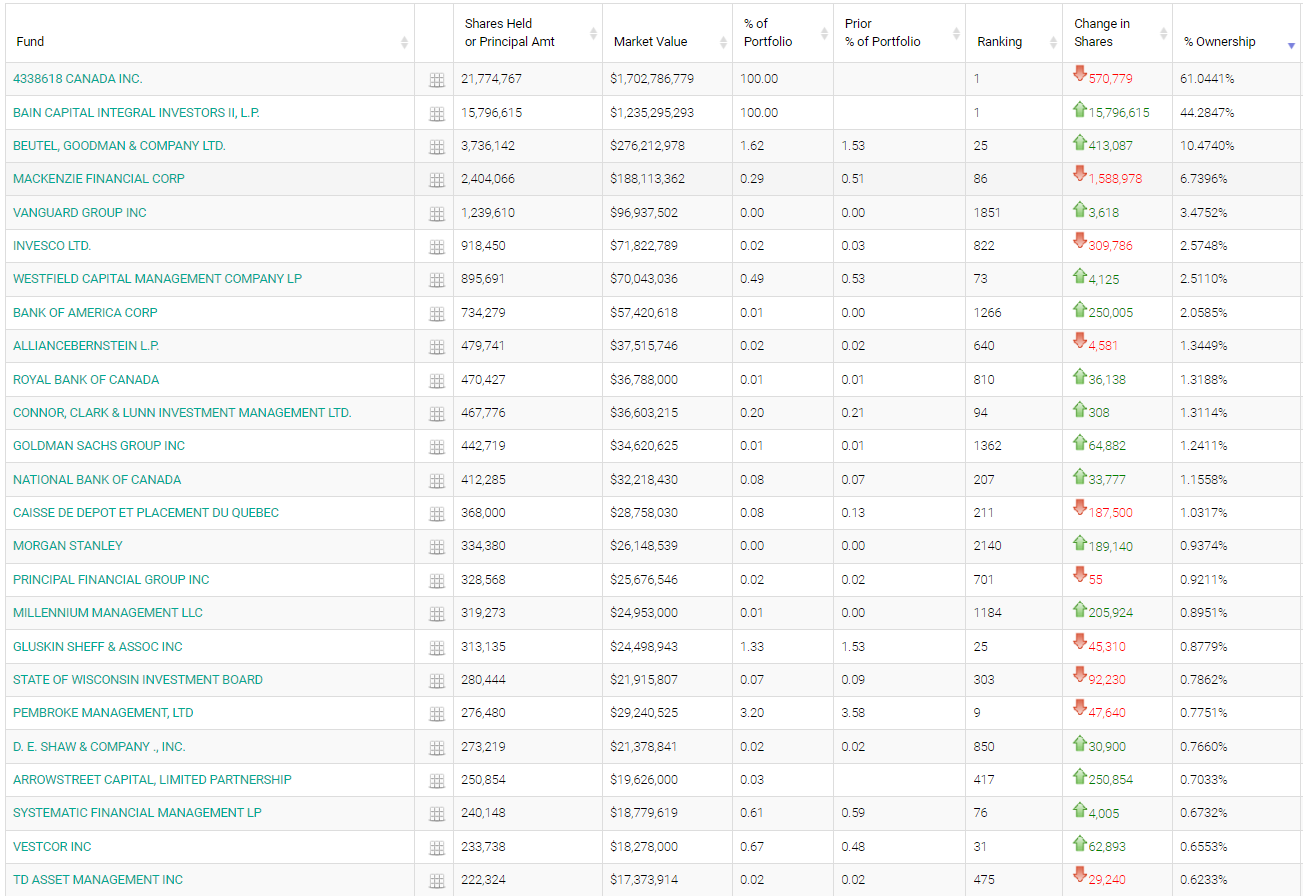Open D. E. SHAW & COMPANY link
Image resolution: width=1303 pixels, height=896 pixels.
tap(99, 747)
